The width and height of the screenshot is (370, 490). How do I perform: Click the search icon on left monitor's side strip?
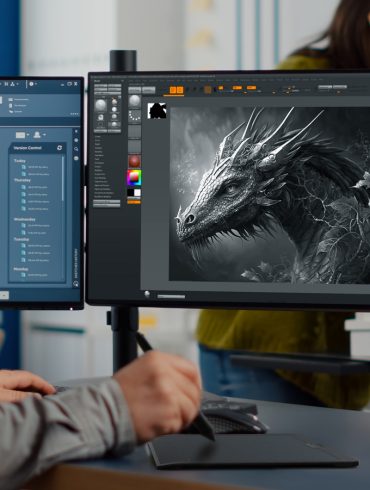pos(76,149)
